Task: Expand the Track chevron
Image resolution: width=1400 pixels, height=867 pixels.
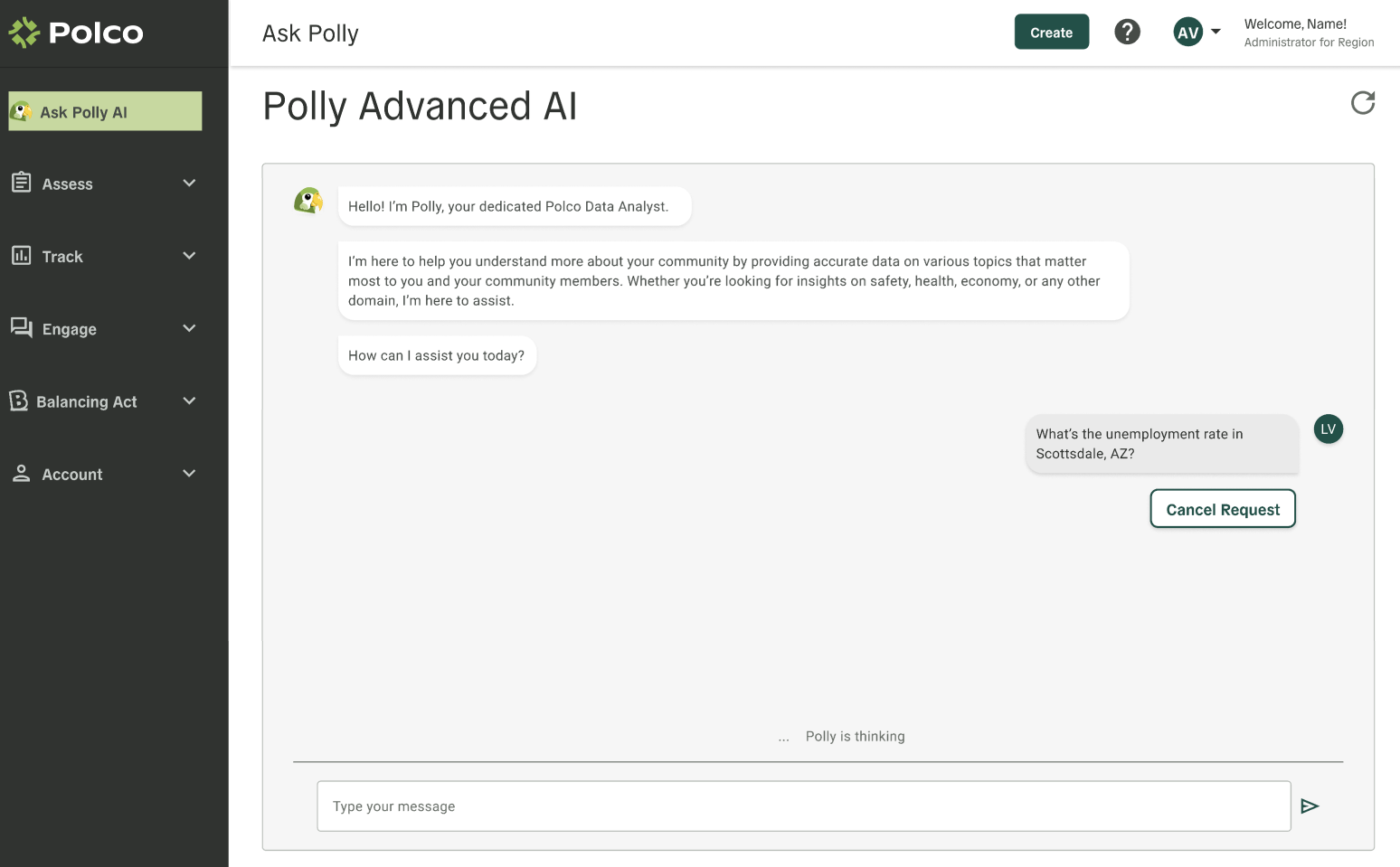Action: (189, 256)
